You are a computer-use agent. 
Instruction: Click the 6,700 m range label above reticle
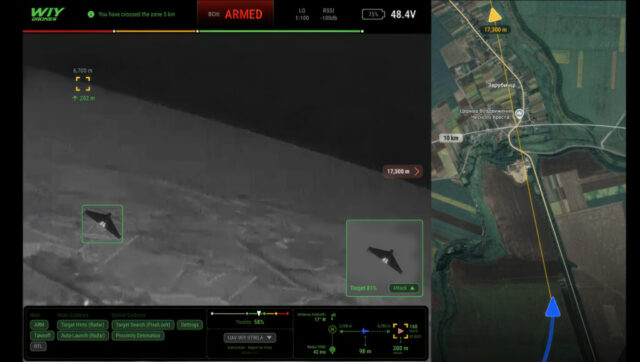83,71
